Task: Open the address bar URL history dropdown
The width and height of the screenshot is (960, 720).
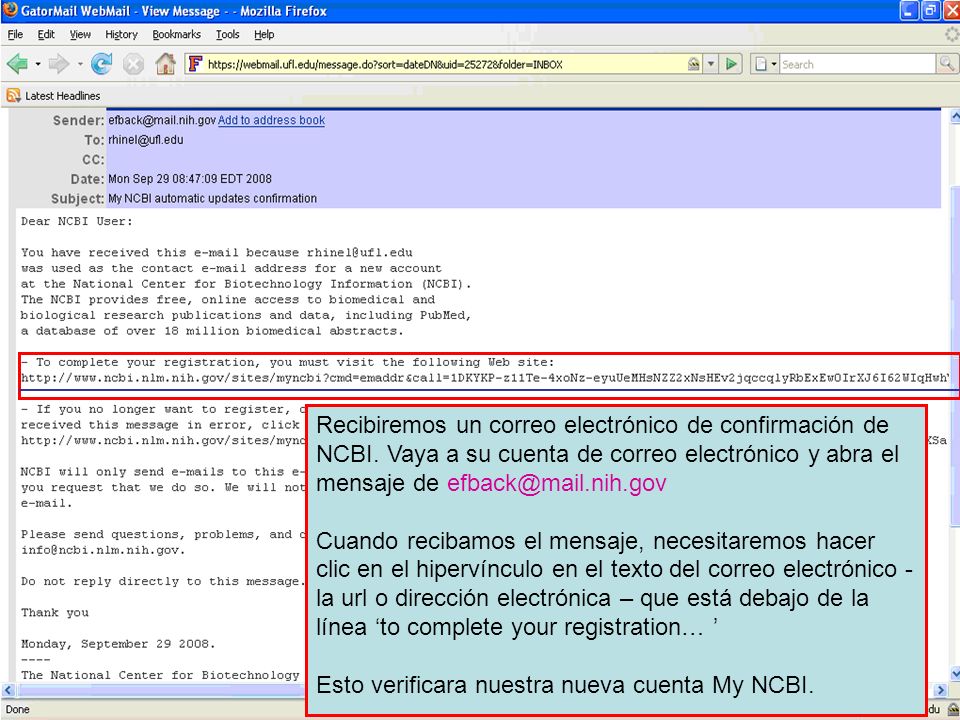Action: click(x=711, y=64)
